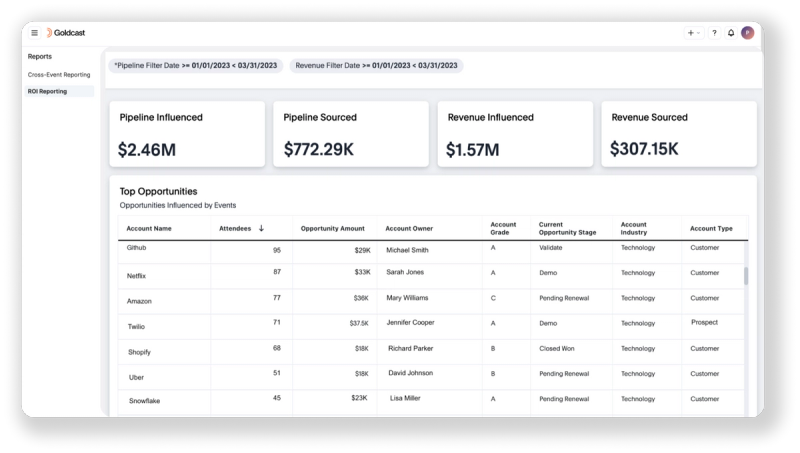
Task: Open the hamburger menu icon
Action: (34, 33)
